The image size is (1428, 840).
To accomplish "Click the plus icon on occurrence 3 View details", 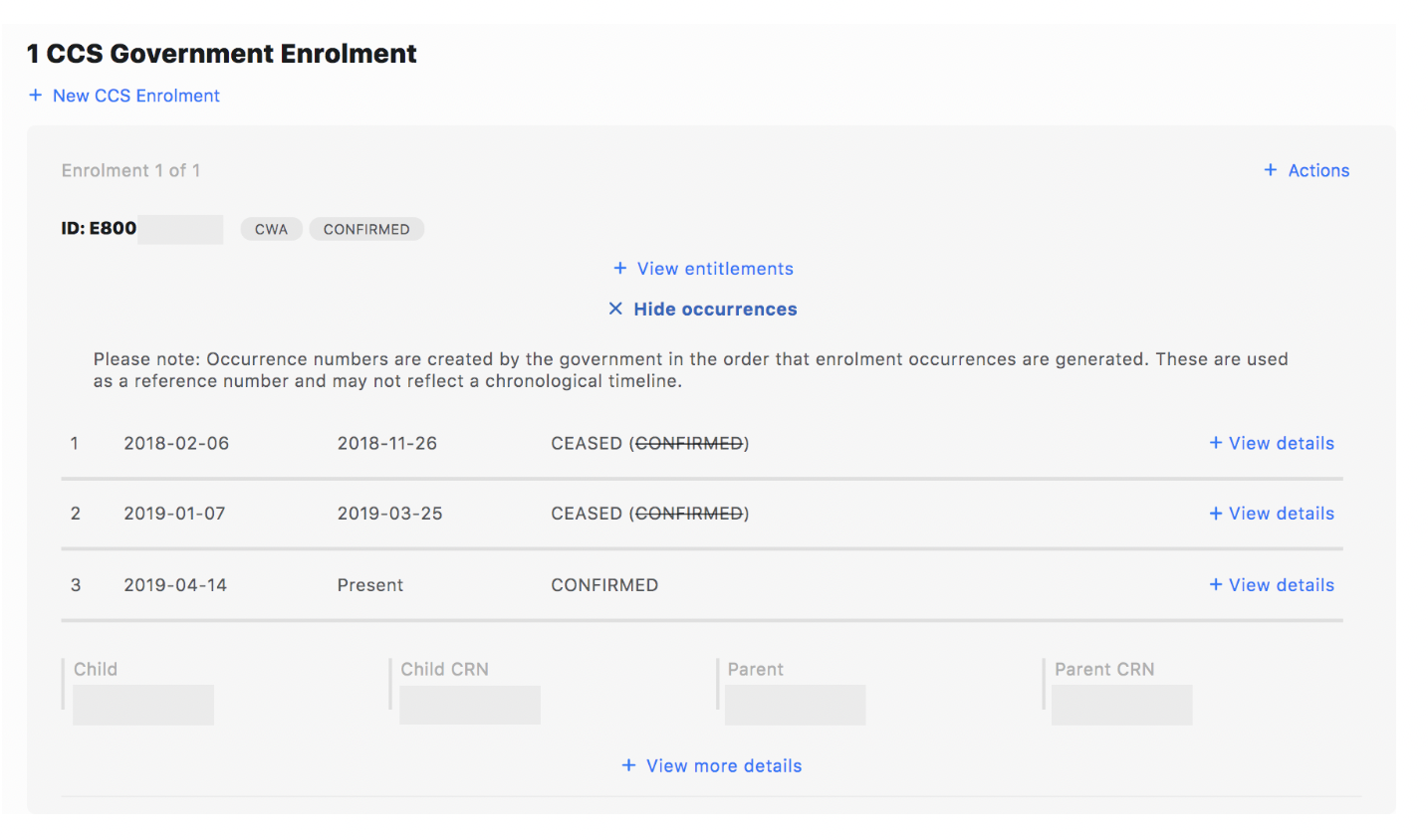I will [x=1215, y=584].
